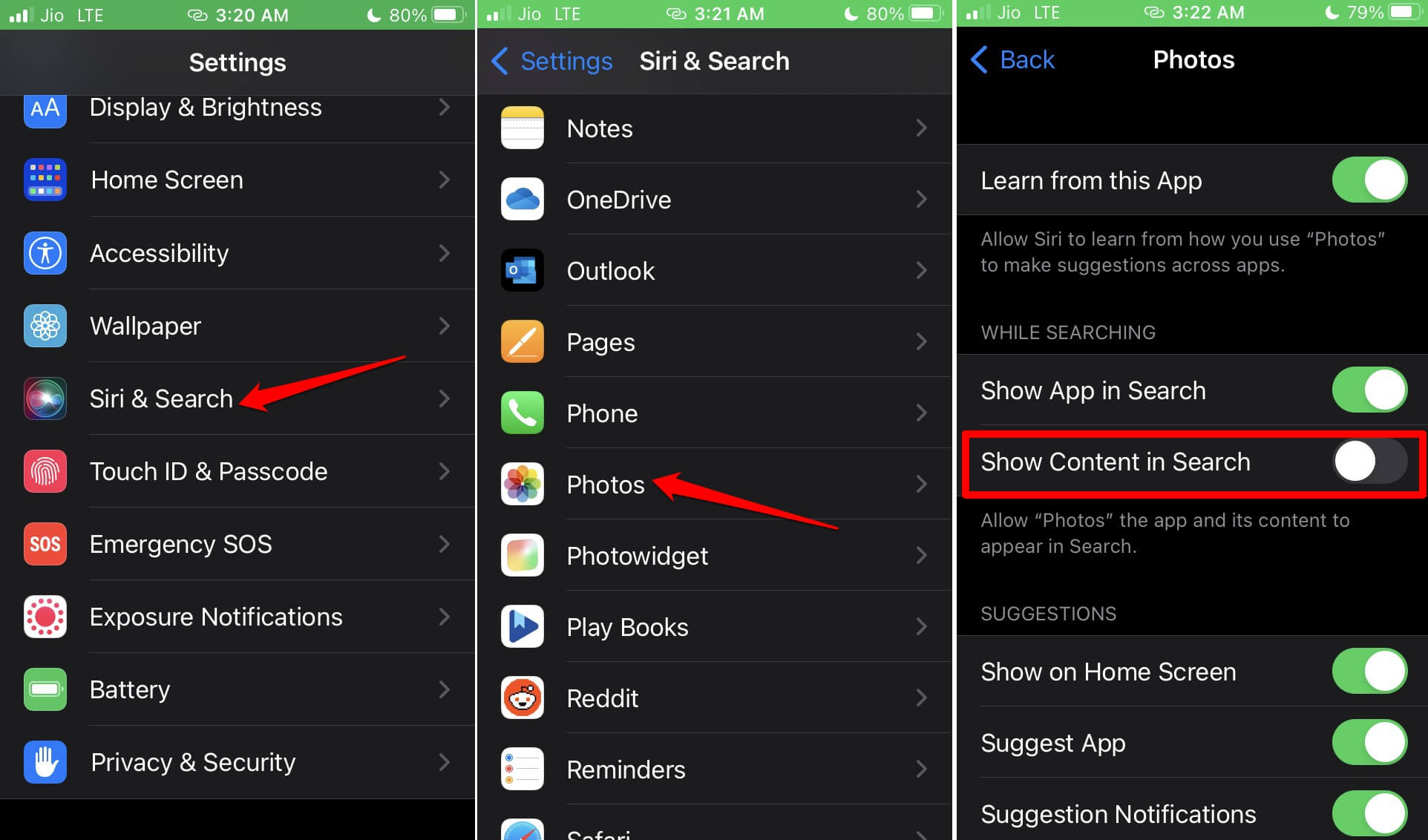This screenshot has height=840, width=1428.
Task: Expand the Play Books settings
Action: [714, 626]
